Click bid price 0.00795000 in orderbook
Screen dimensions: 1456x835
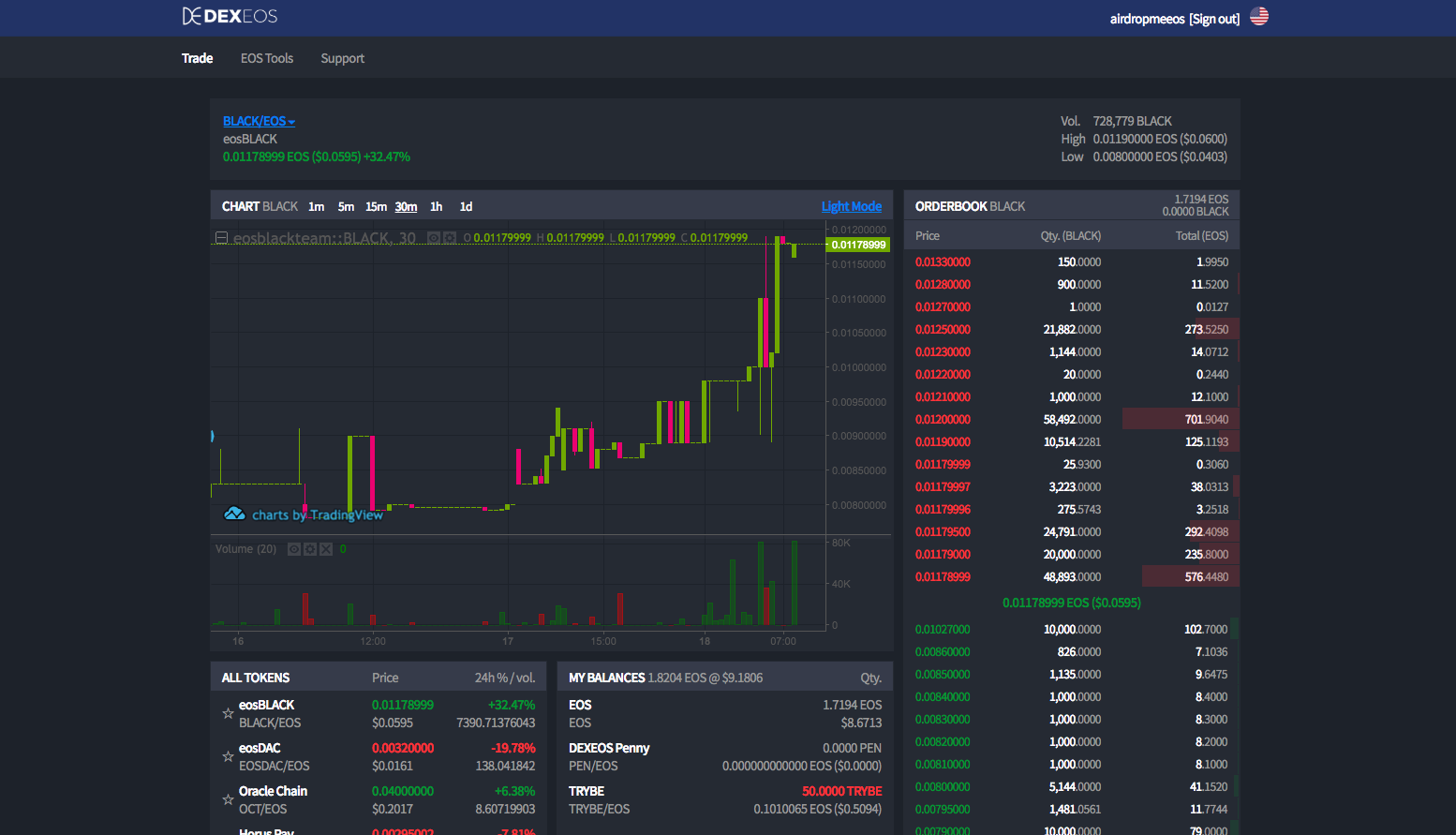(943, 809)
